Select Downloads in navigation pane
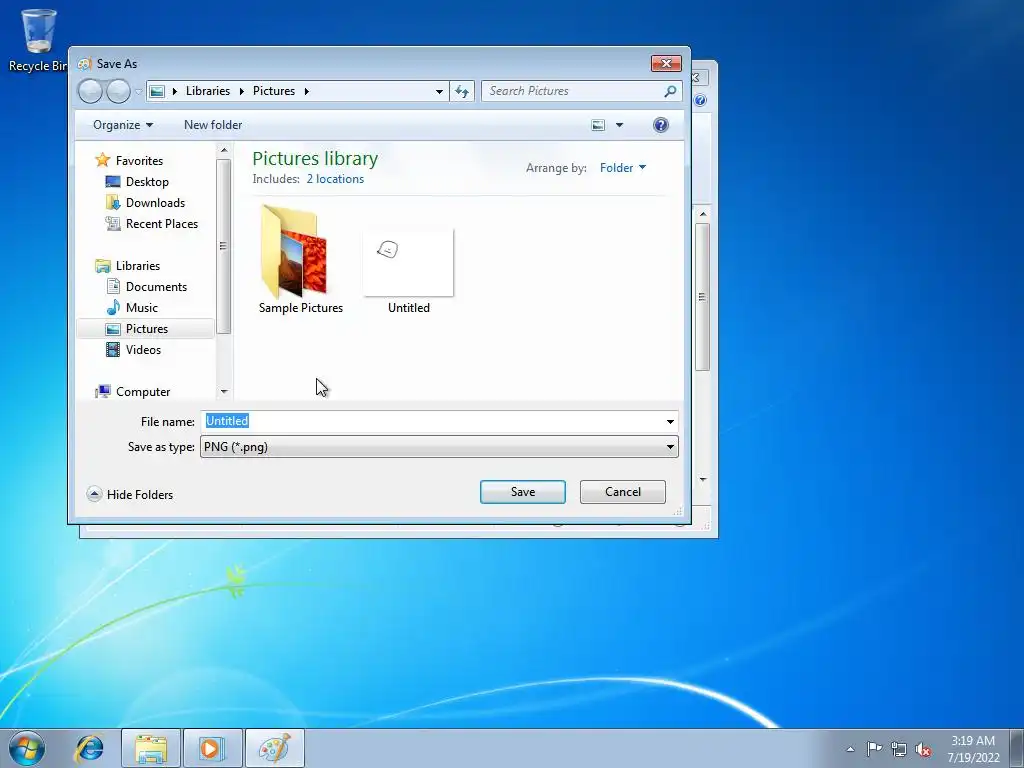This screenshot has height=768, width=1024. pyautogui.click(x=155, y=202)
